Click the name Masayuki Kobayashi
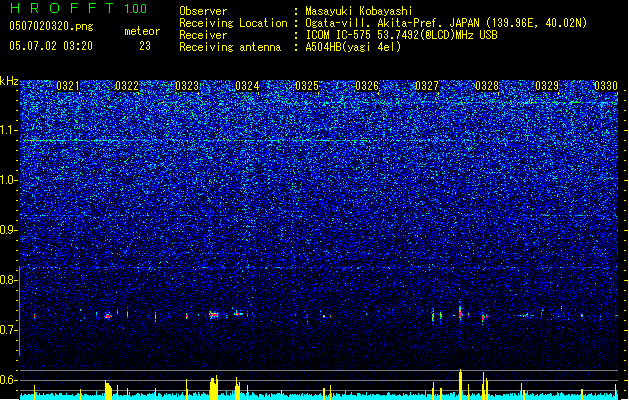The image size is (629, 400). pos(359,11)
